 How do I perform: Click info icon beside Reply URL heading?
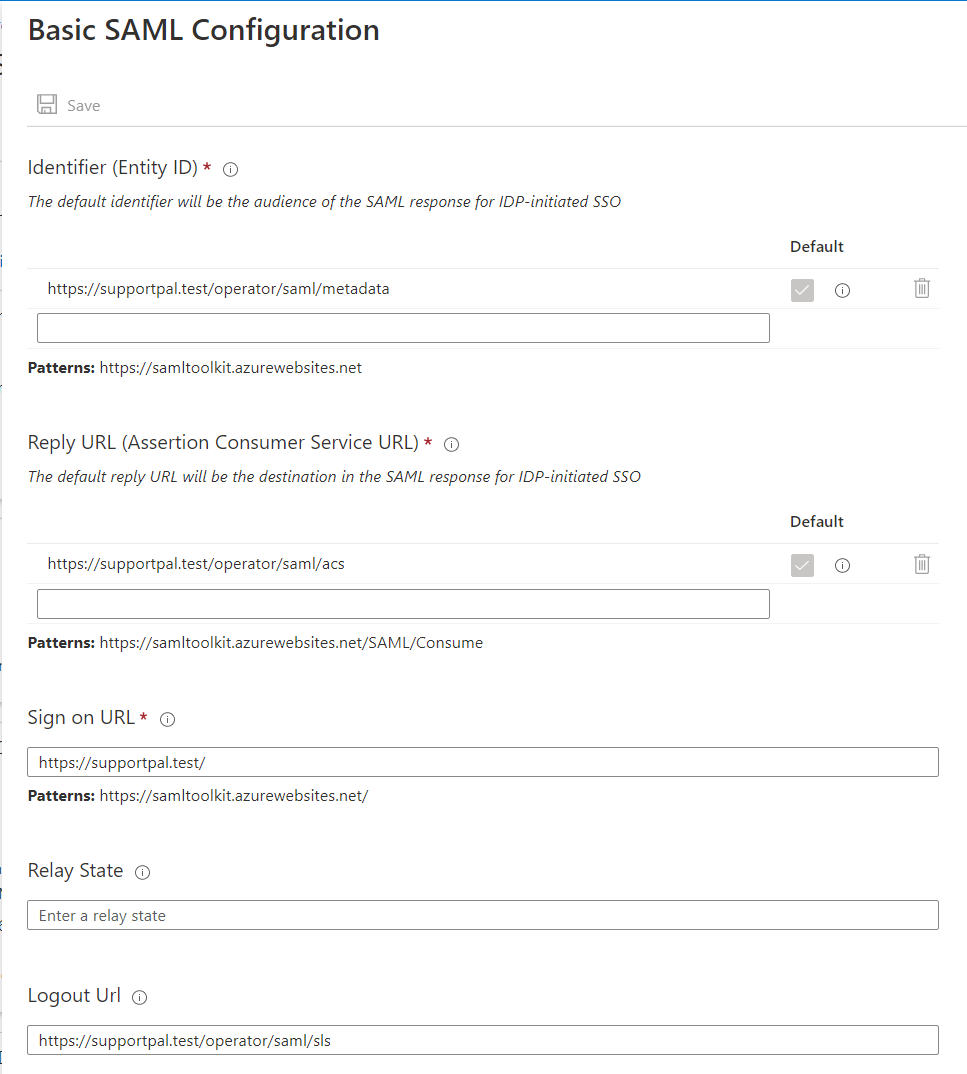(x=451, y=444)
